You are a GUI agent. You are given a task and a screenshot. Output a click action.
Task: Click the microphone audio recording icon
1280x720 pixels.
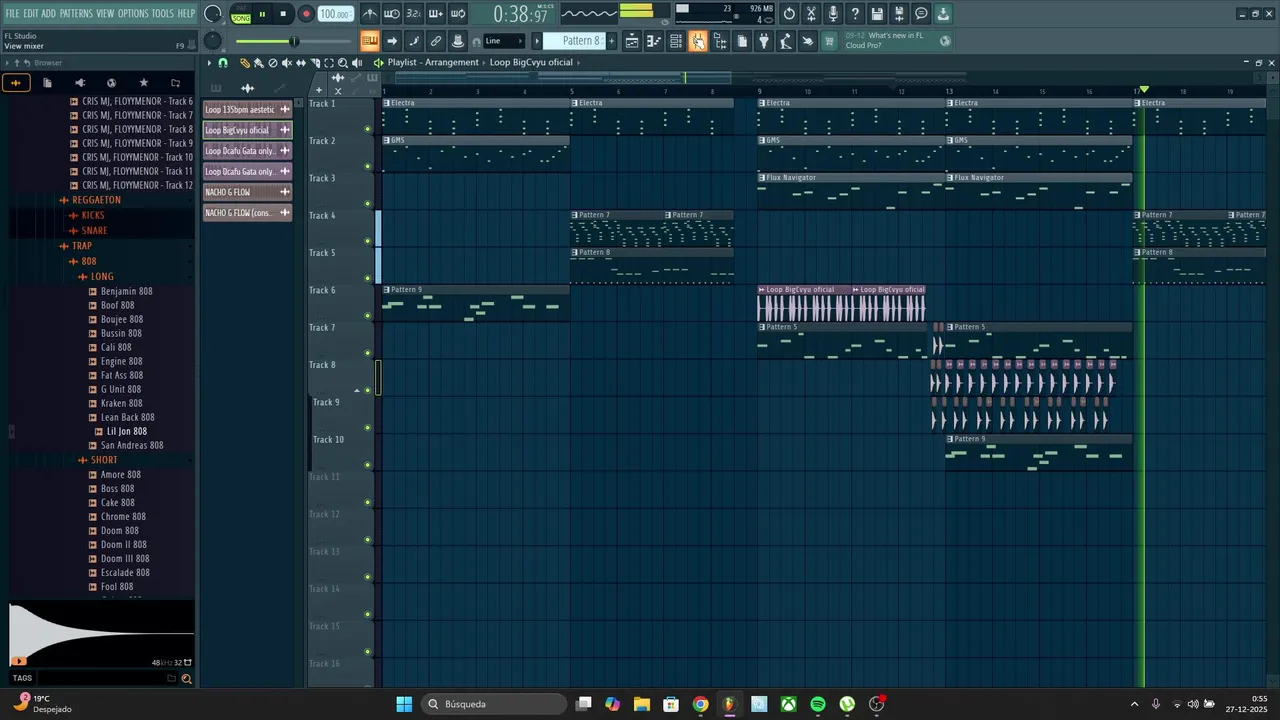[x=833, y=14]
